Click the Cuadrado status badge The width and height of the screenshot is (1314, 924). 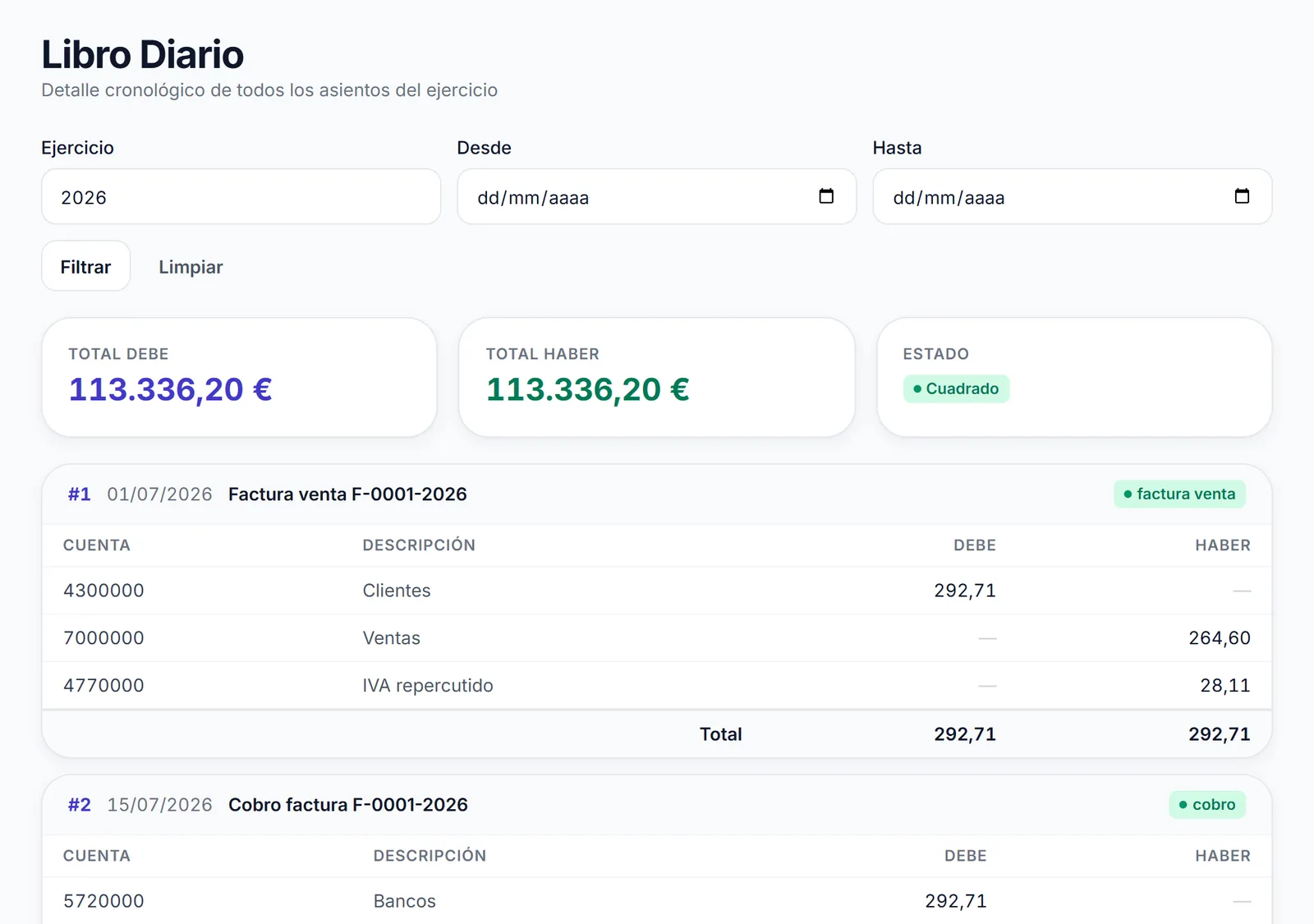pos(956,388)
